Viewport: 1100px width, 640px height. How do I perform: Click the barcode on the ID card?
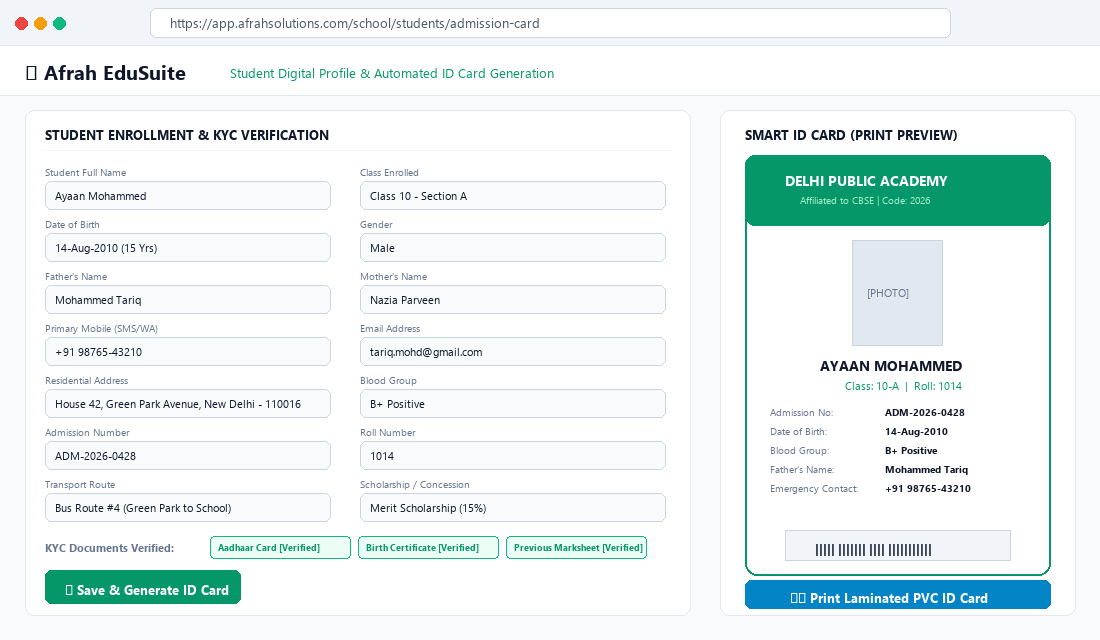click(897, 546)
